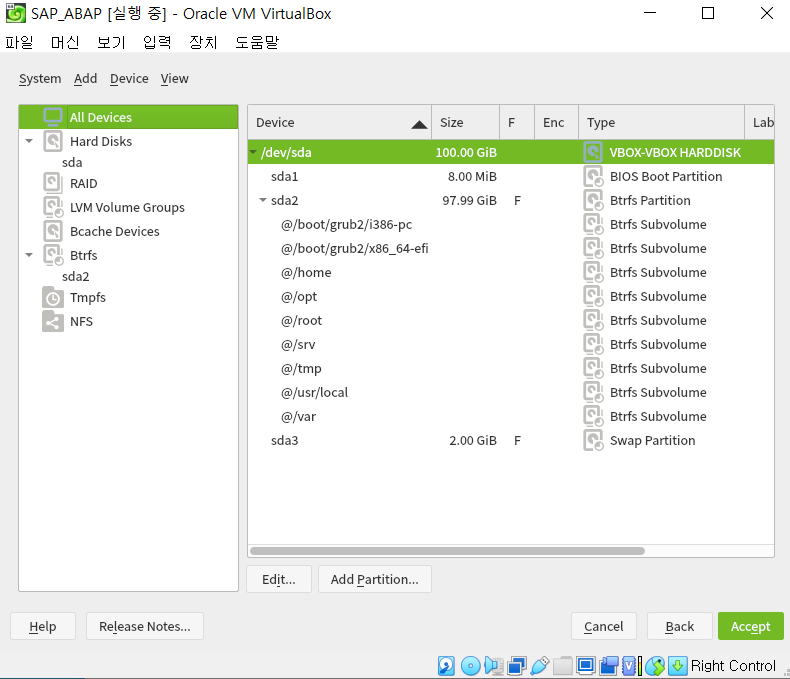Open the Release Notes... button
This screenshot has height=679, width=790.
click(x=145, y=626)
